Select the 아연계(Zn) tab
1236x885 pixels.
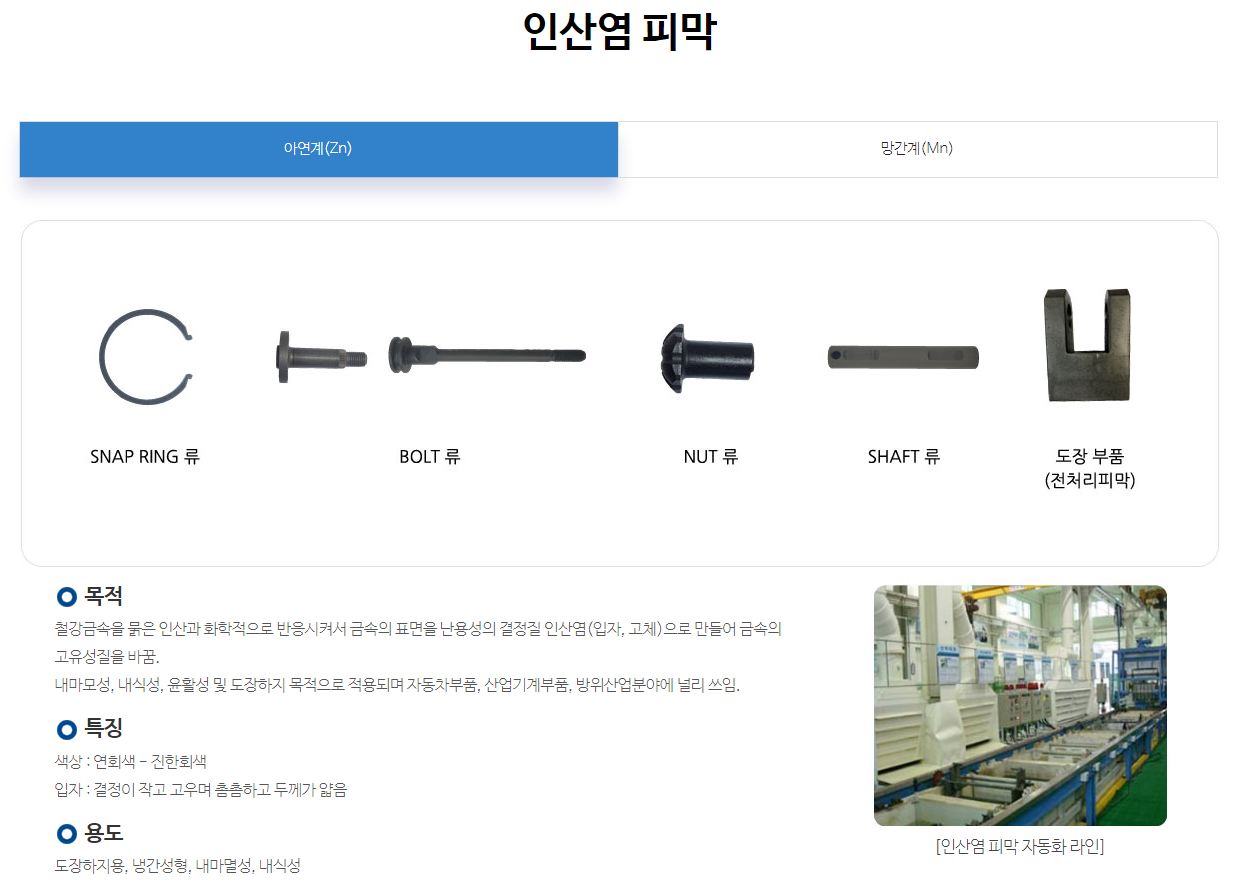click(318, 149)
